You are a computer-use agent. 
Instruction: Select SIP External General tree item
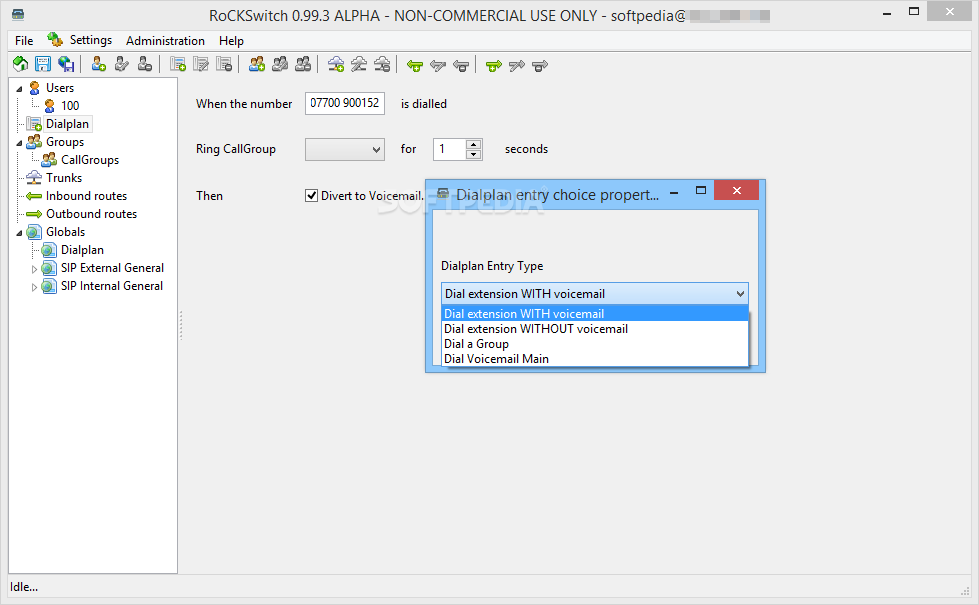tap(112, 268)
